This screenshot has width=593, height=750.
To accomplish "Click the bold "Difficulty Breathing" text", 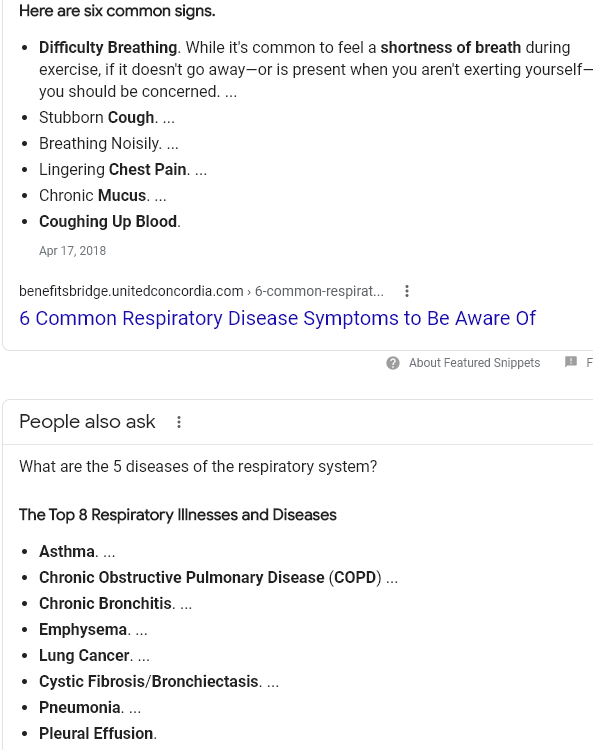I will (x=108, y=47).
